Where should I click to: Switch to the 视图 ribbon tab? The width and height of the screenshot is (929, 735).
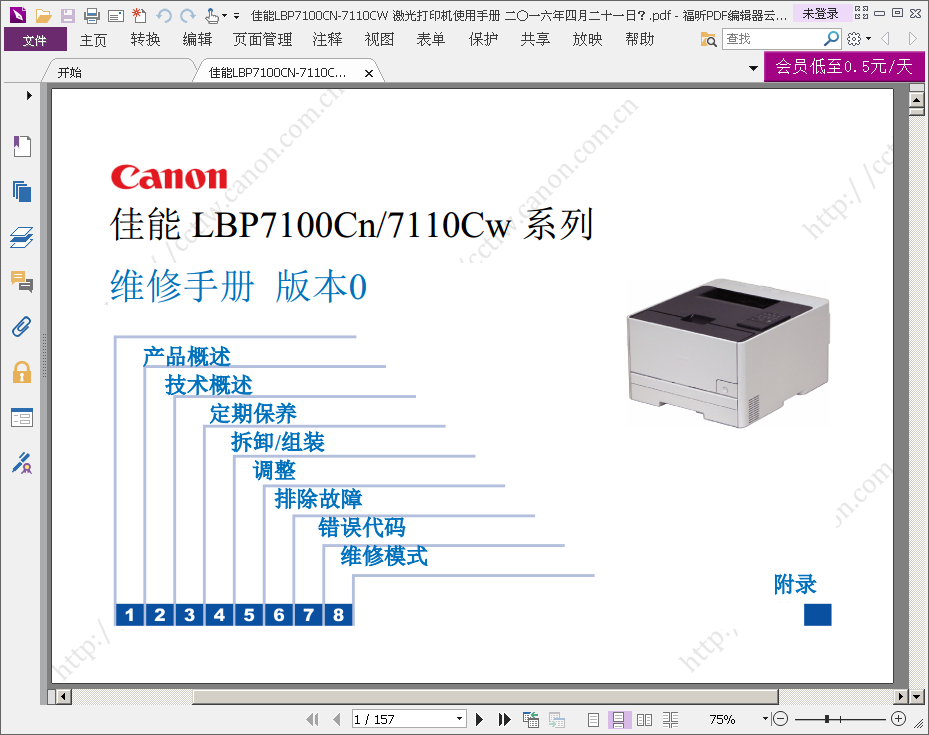(x=379, y=40)
